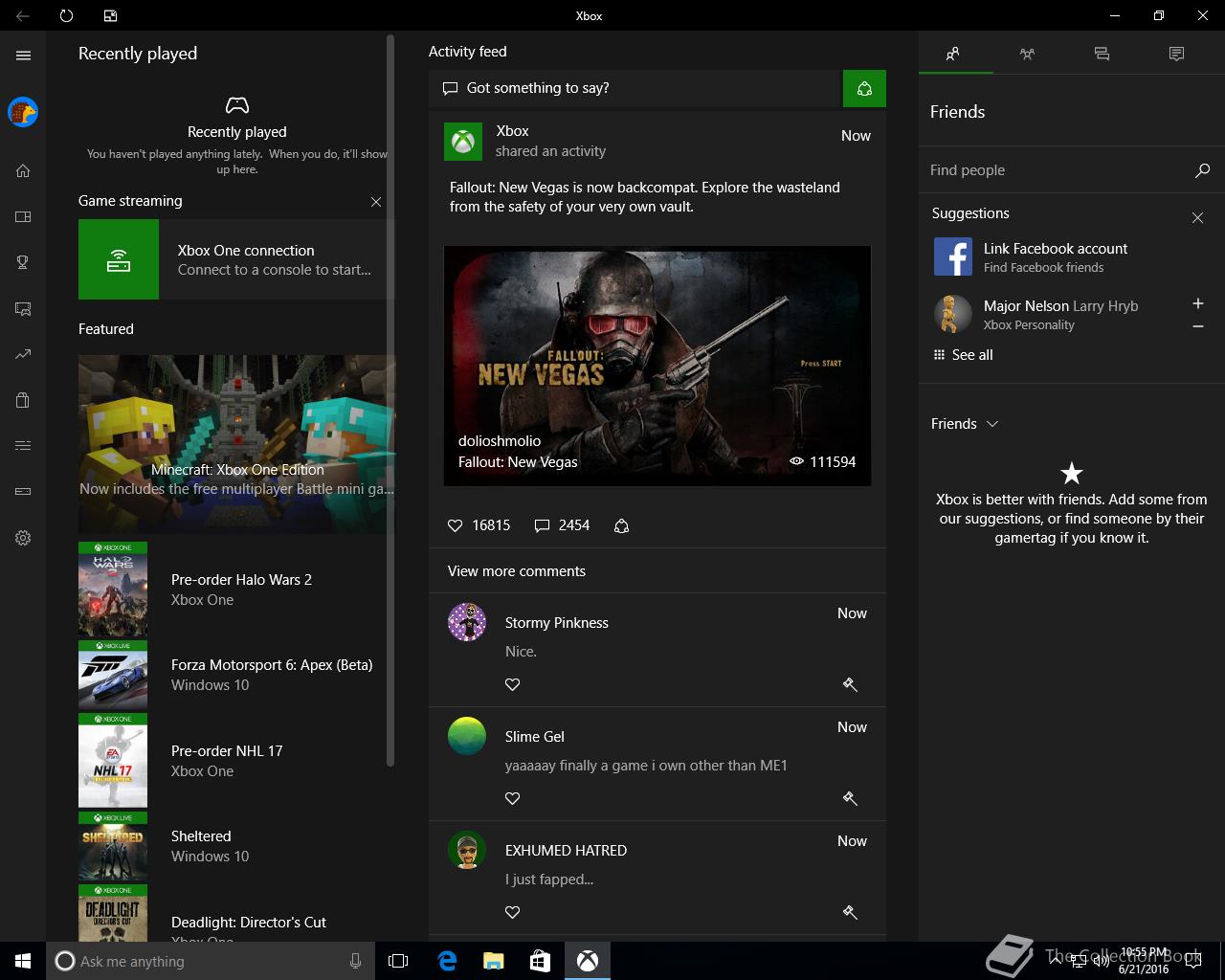Image resolution: width=1225 pixels, height=980 pixels.
Task: Click the back arrow in title bar
Action: click(x=23, y=15)
